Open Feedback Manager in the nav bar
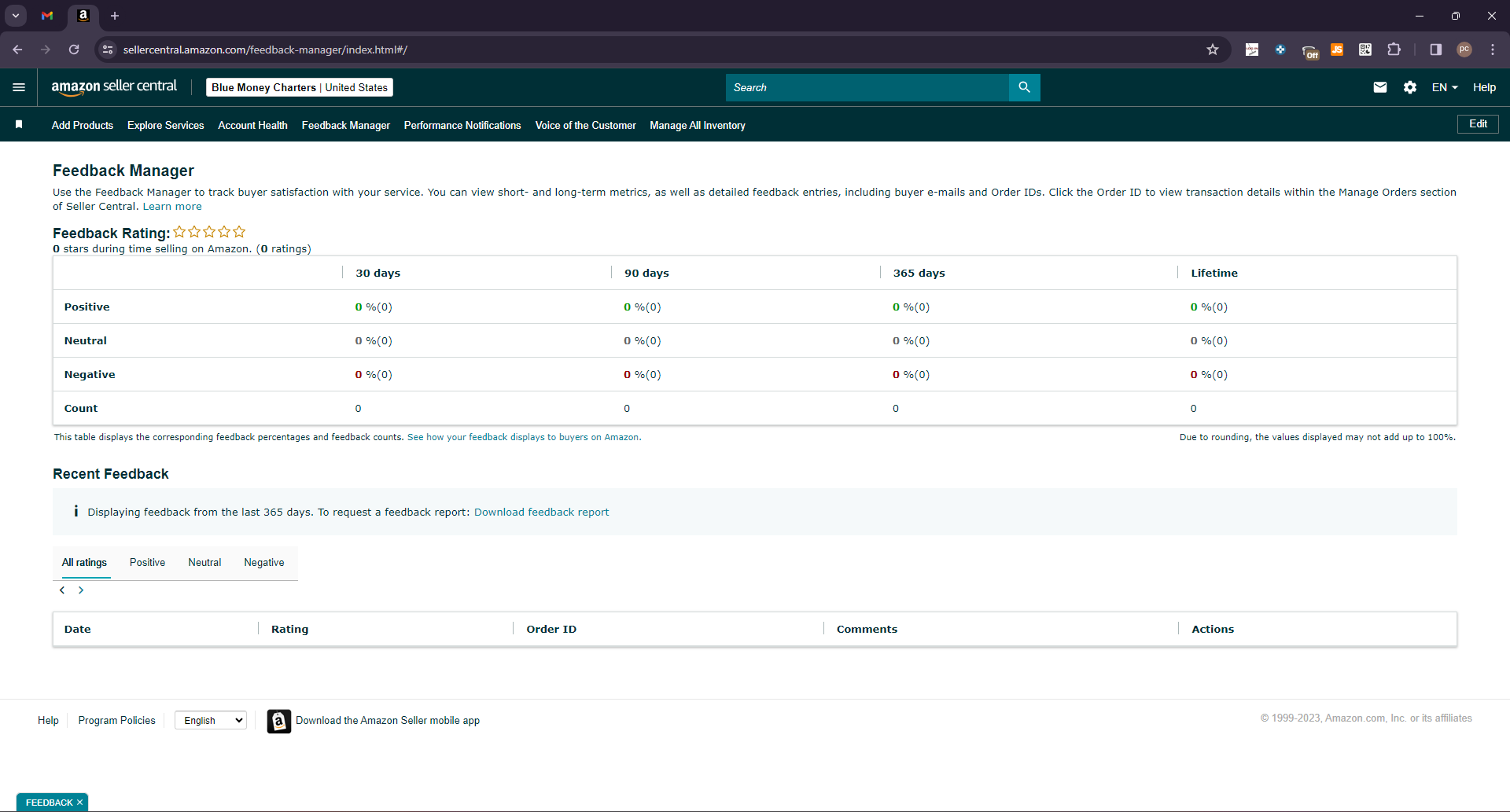This screenshot has height=812, width=1510. tap(346, 125)
